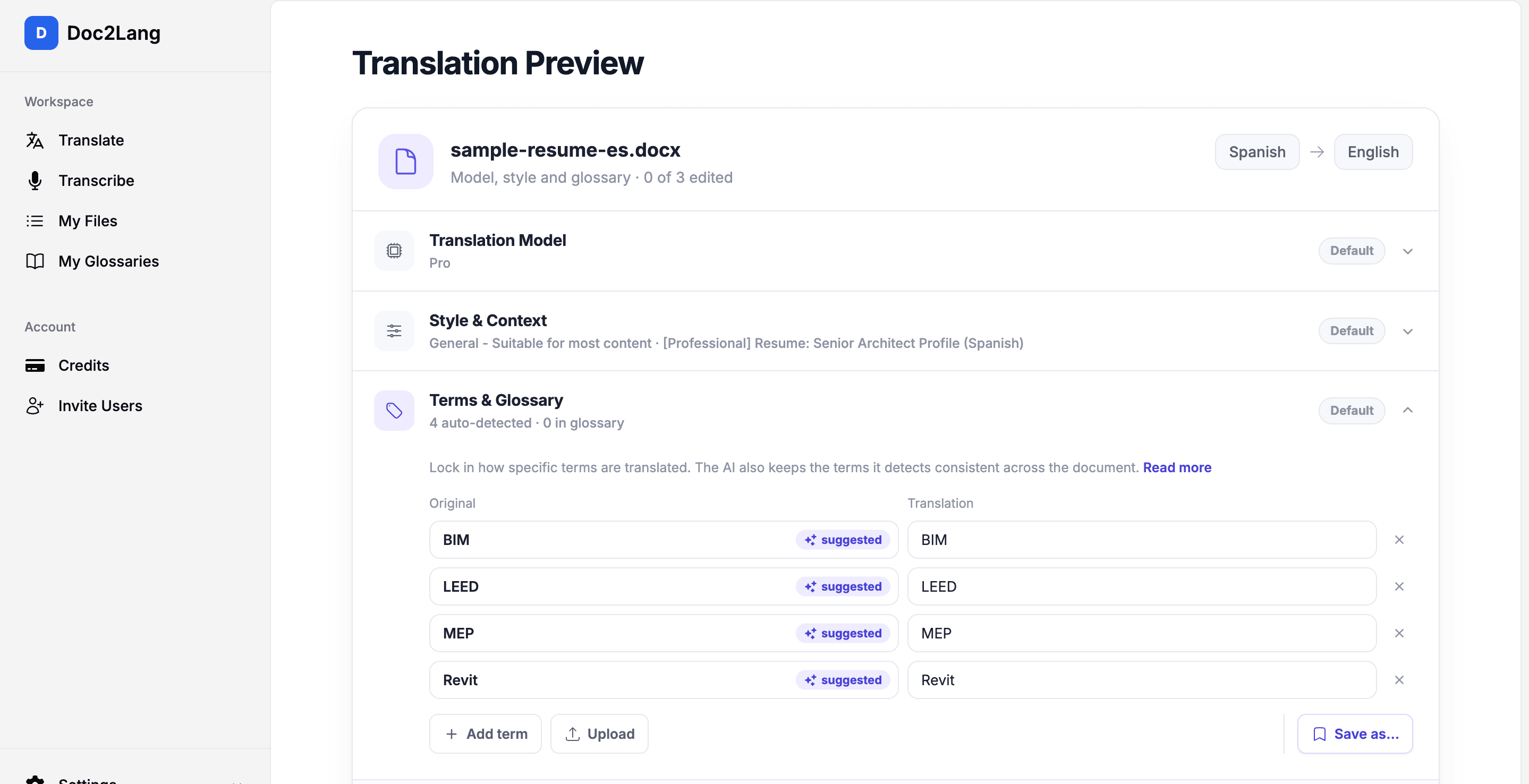Click the MEP original term field
This screenshot has width=1529, height=784.
tap(664, 633)
